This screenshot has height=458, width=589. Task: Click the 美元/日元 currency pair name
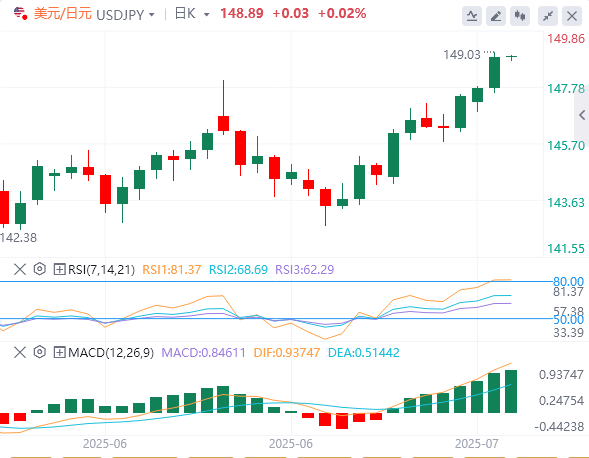click(x=63, y=14)
